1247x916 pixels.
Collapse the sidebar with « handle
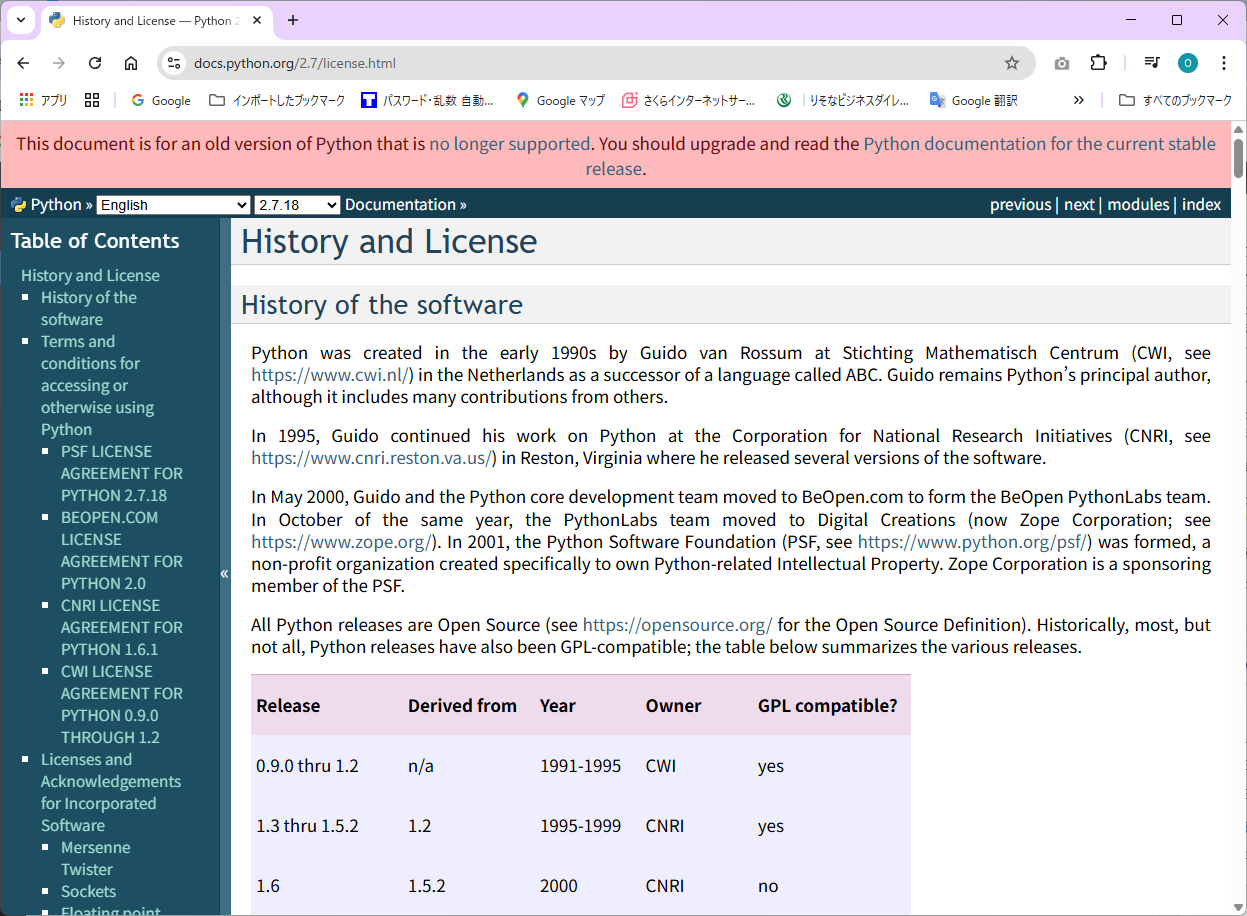pyautogui.click(x=224, y=573)
